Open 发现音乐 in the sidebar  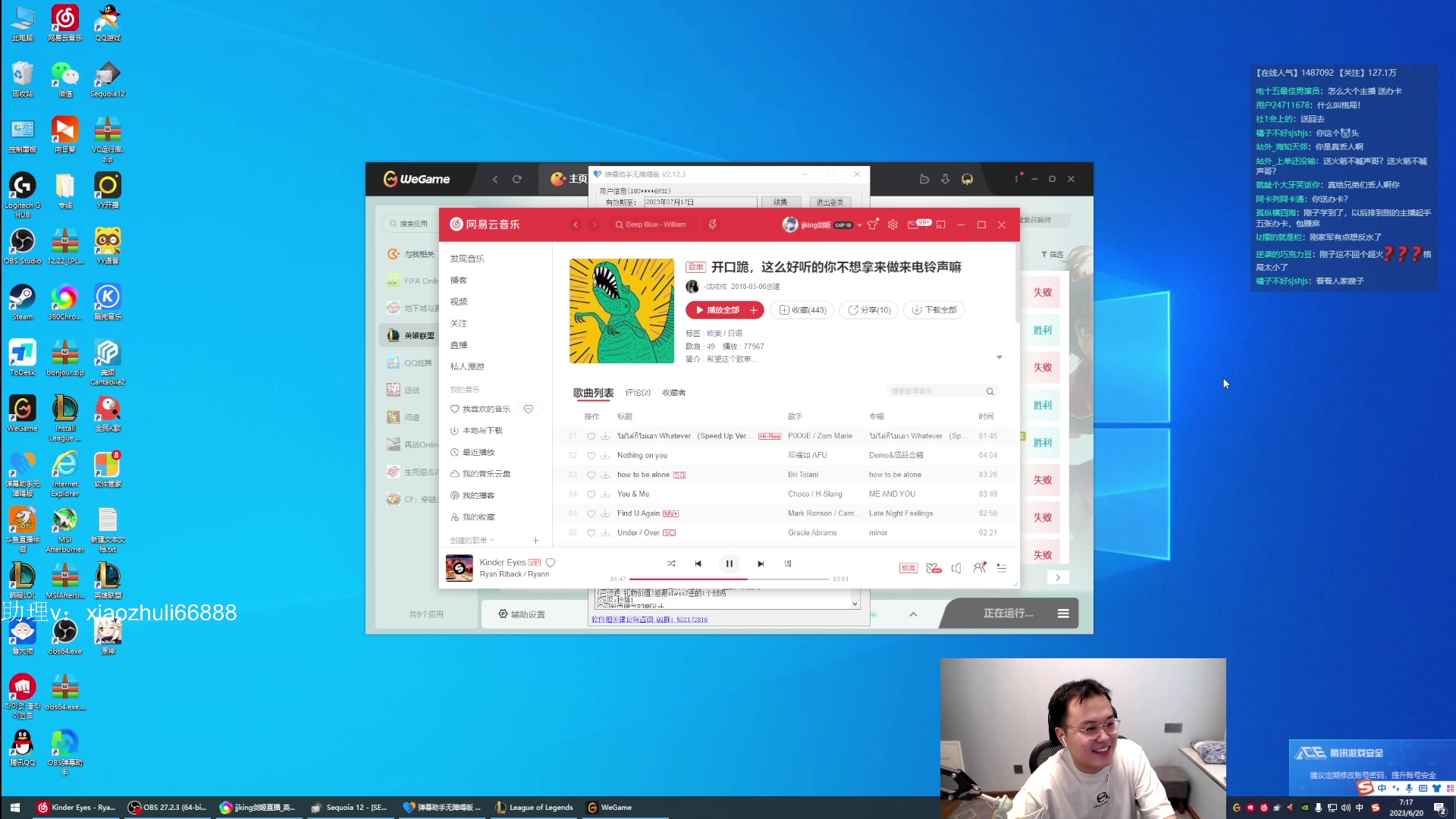pyautogui.click(x=467, y=259)
